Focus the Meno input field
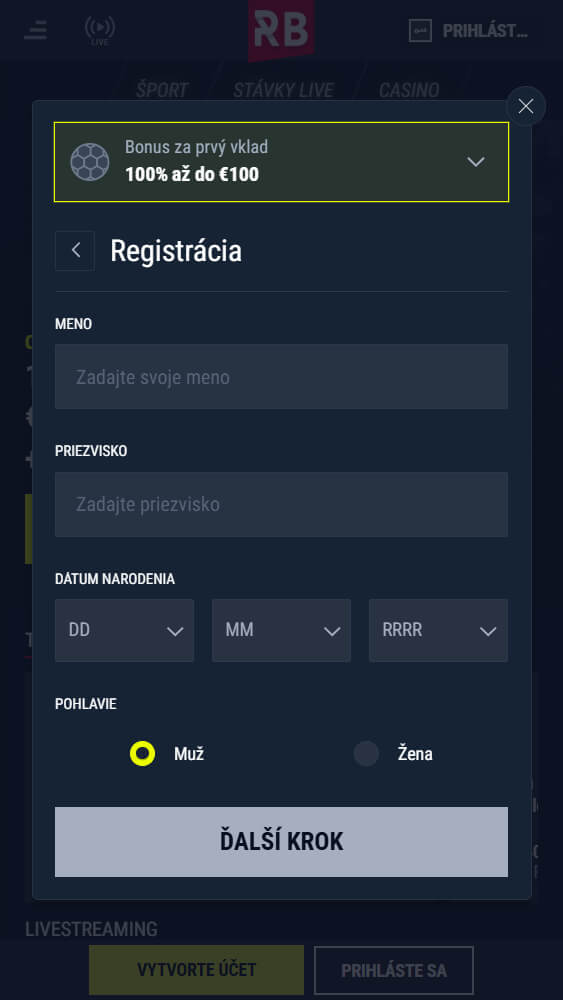 pos(281,377)
